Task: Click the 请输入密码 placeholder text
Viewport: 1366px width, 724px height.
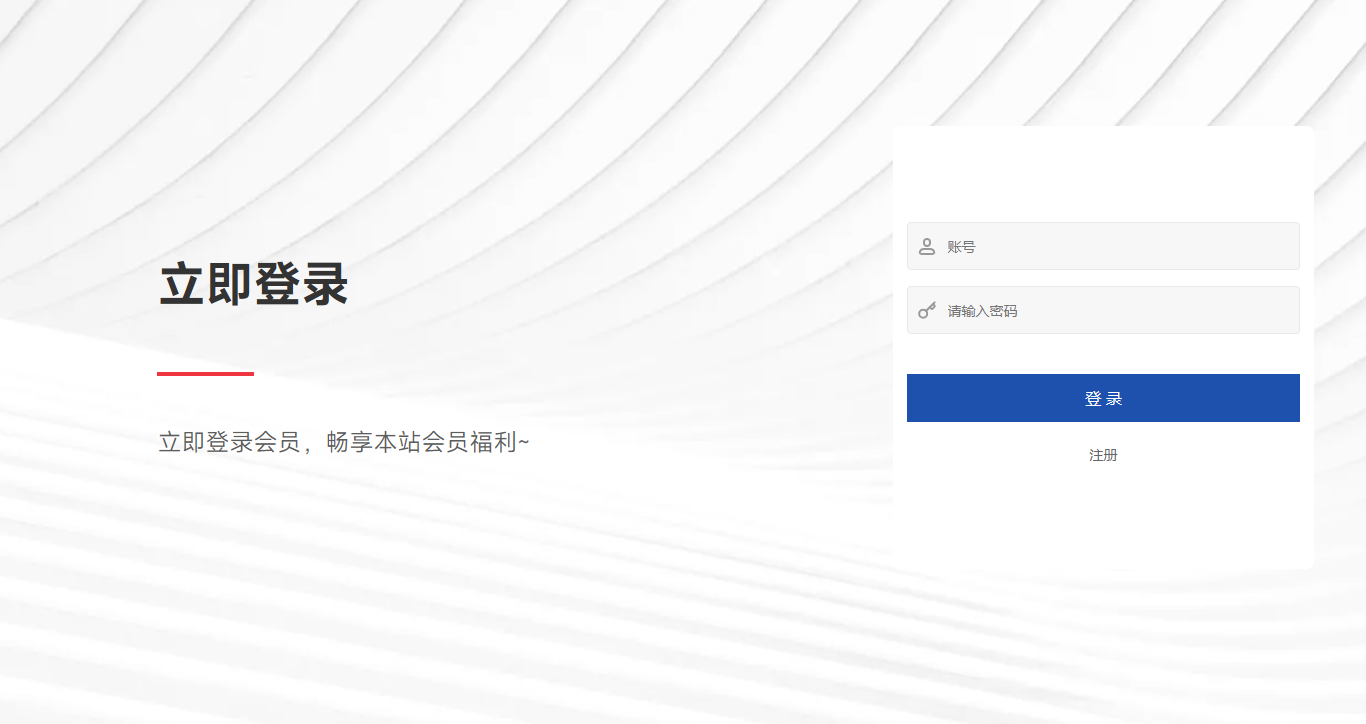Action: pos(982,311)
